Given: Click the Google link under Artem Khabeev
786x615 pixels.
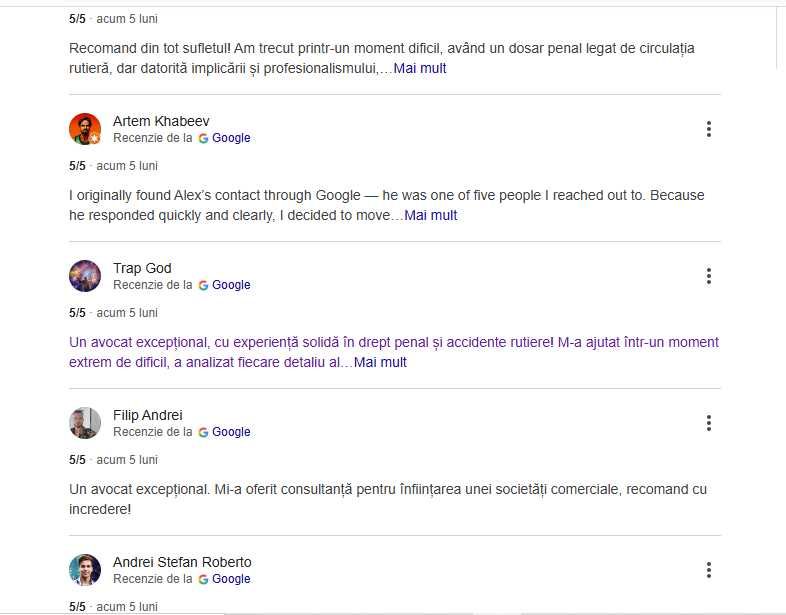Looking at the screenshot, I should 225,138.
